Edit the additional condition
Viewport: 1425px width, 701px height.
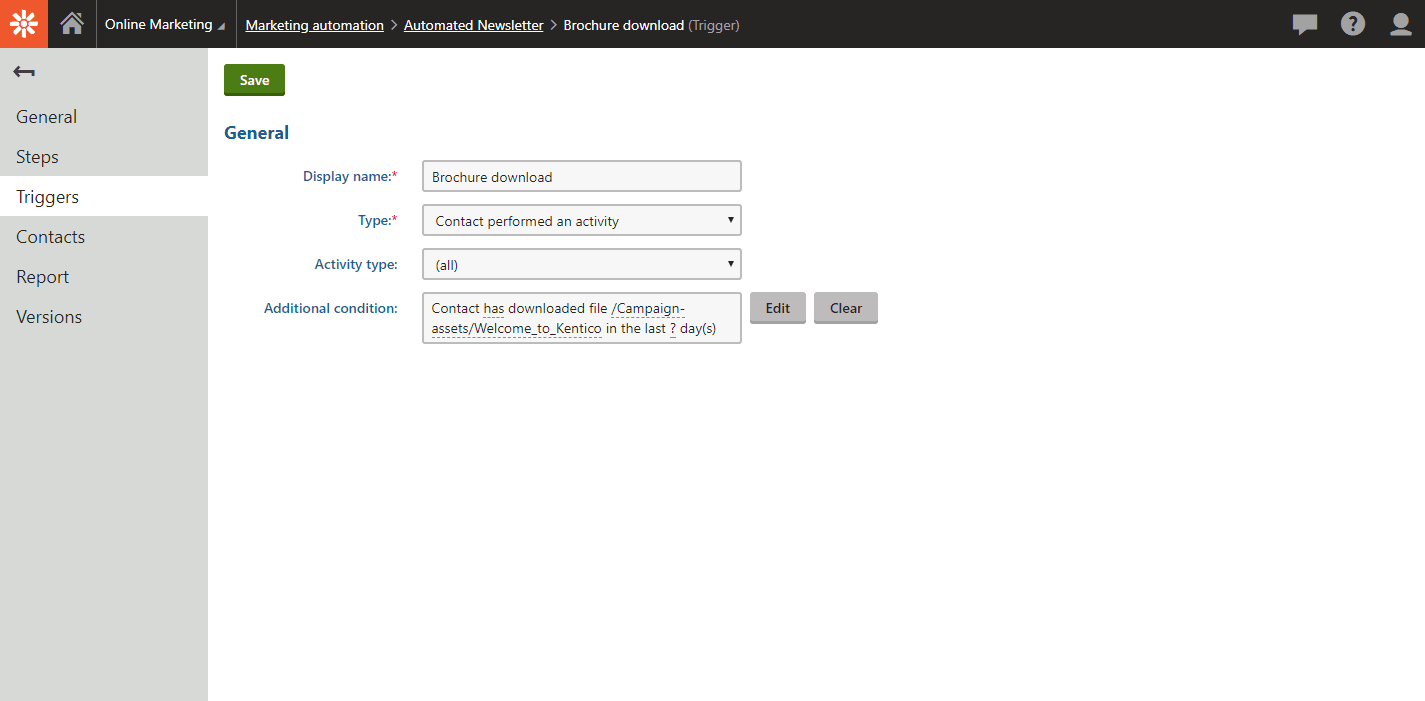point(778,308)
